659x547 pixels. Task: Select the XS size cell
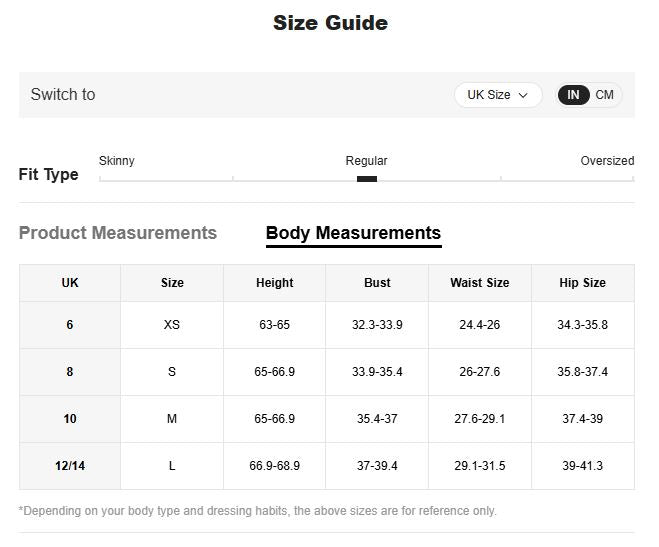(172, 325)
